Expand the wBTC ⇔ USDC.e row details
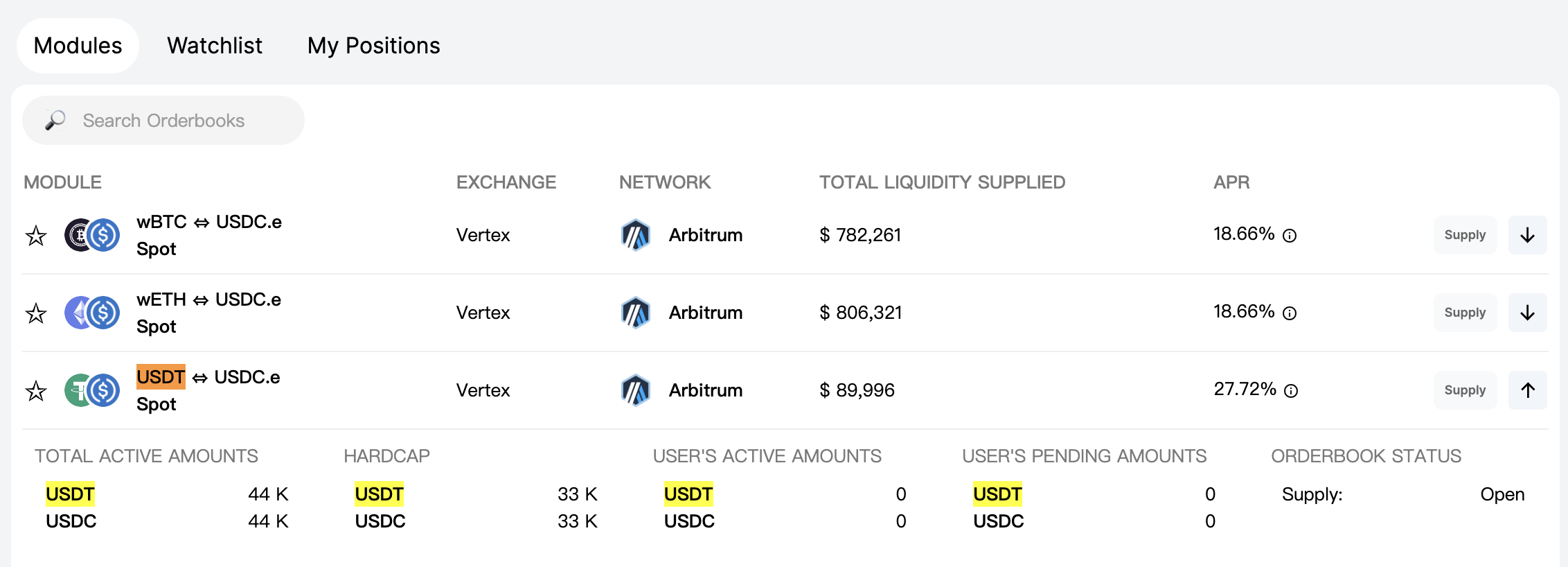The image size is (1568, 567). 1527,235
